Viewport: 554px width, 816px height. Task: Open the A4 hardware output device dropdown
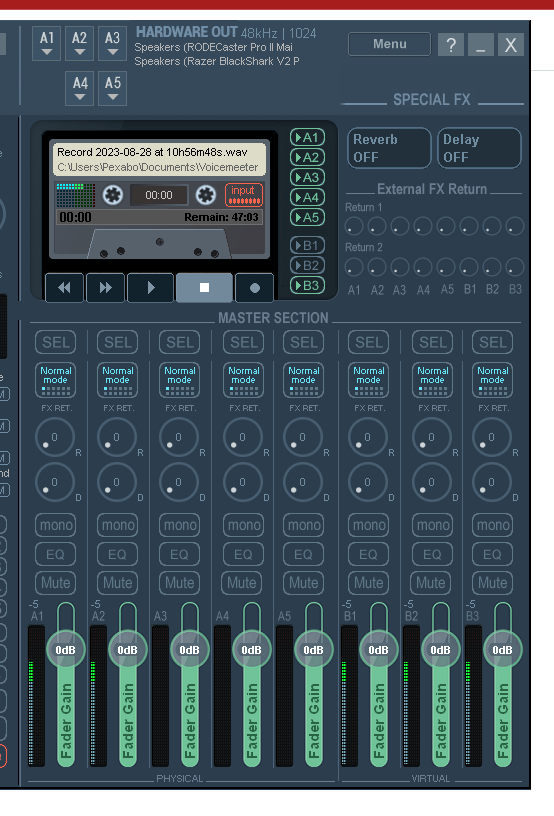coord(80,88)
